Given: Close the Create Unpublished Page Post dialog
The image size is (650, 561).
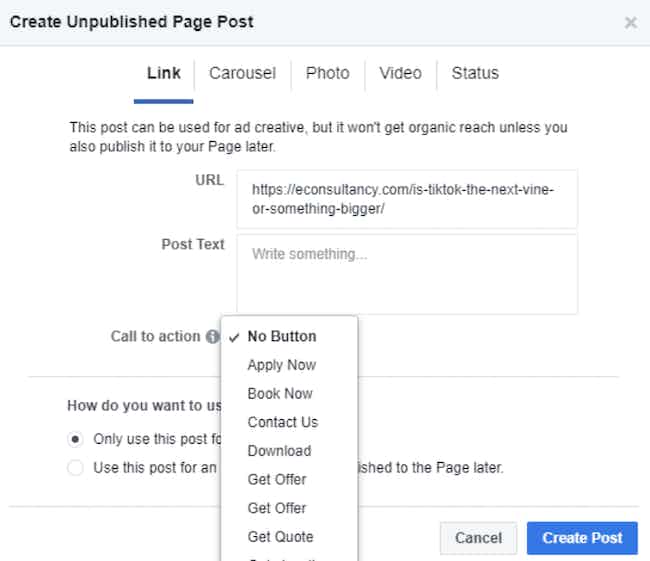Looking at the screenshot, I should click(630, 22).
